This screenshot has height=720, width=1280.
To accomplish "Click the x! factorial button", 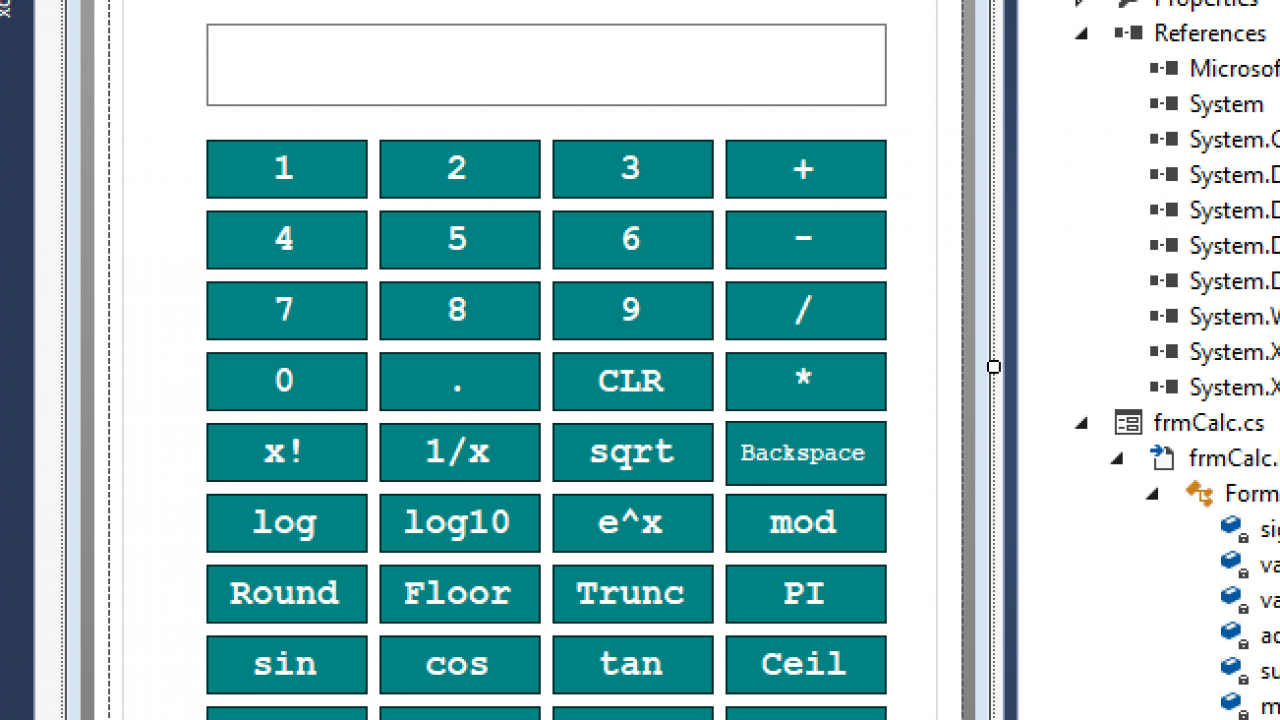I will click(287, 453).
